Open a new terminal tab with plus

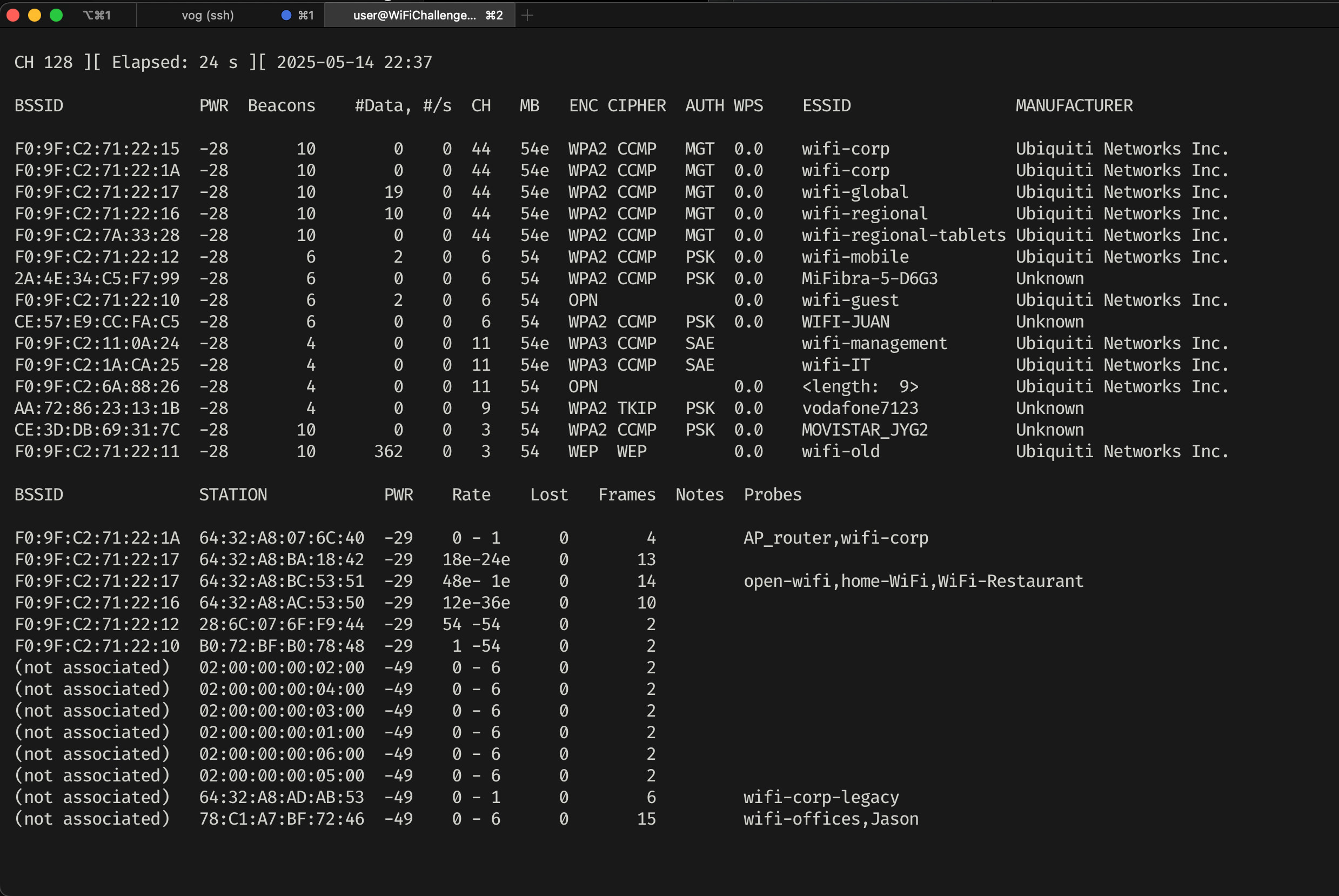click(527, 16)
